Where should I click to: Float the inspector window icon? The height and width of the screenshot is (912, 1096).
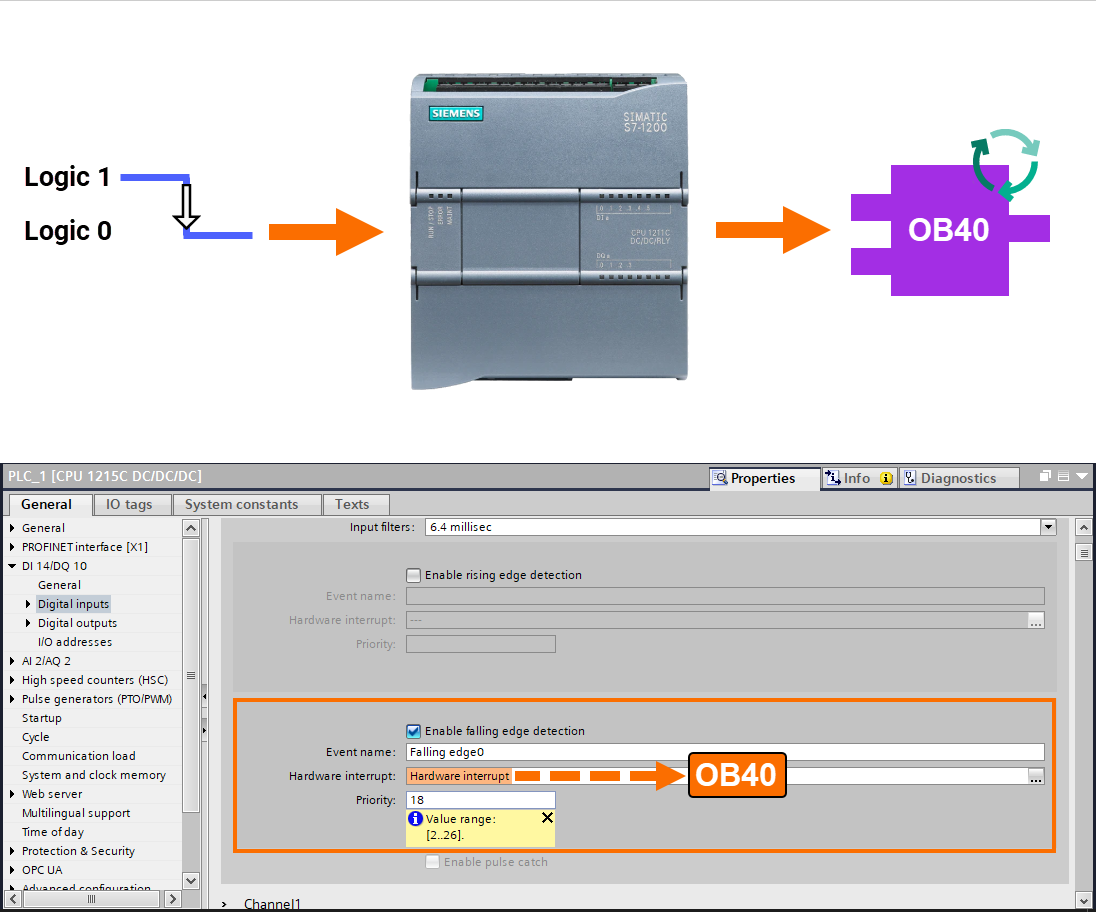click(1045, 476)
